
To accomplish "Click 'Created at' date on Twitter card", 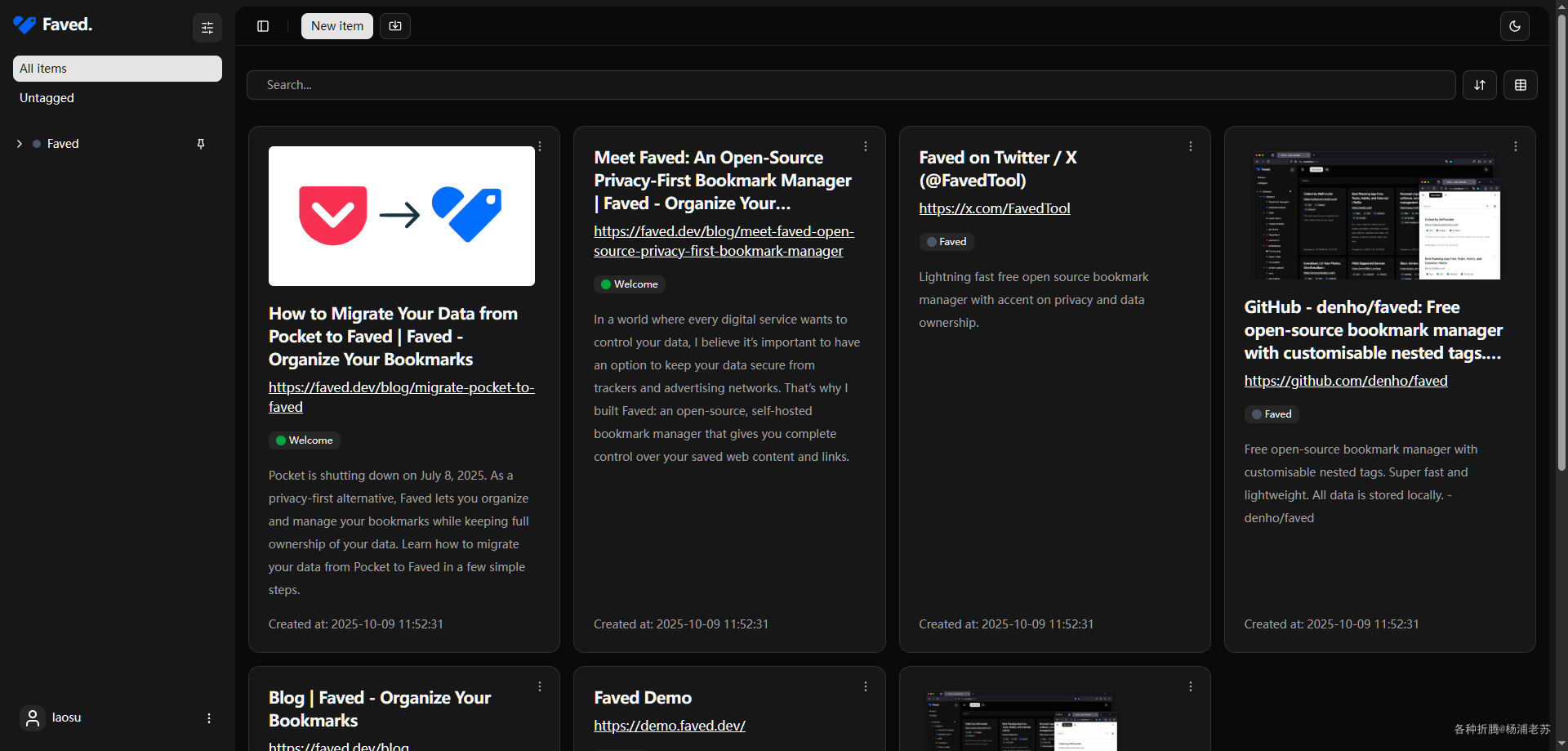I will [x=1006, y=624].
